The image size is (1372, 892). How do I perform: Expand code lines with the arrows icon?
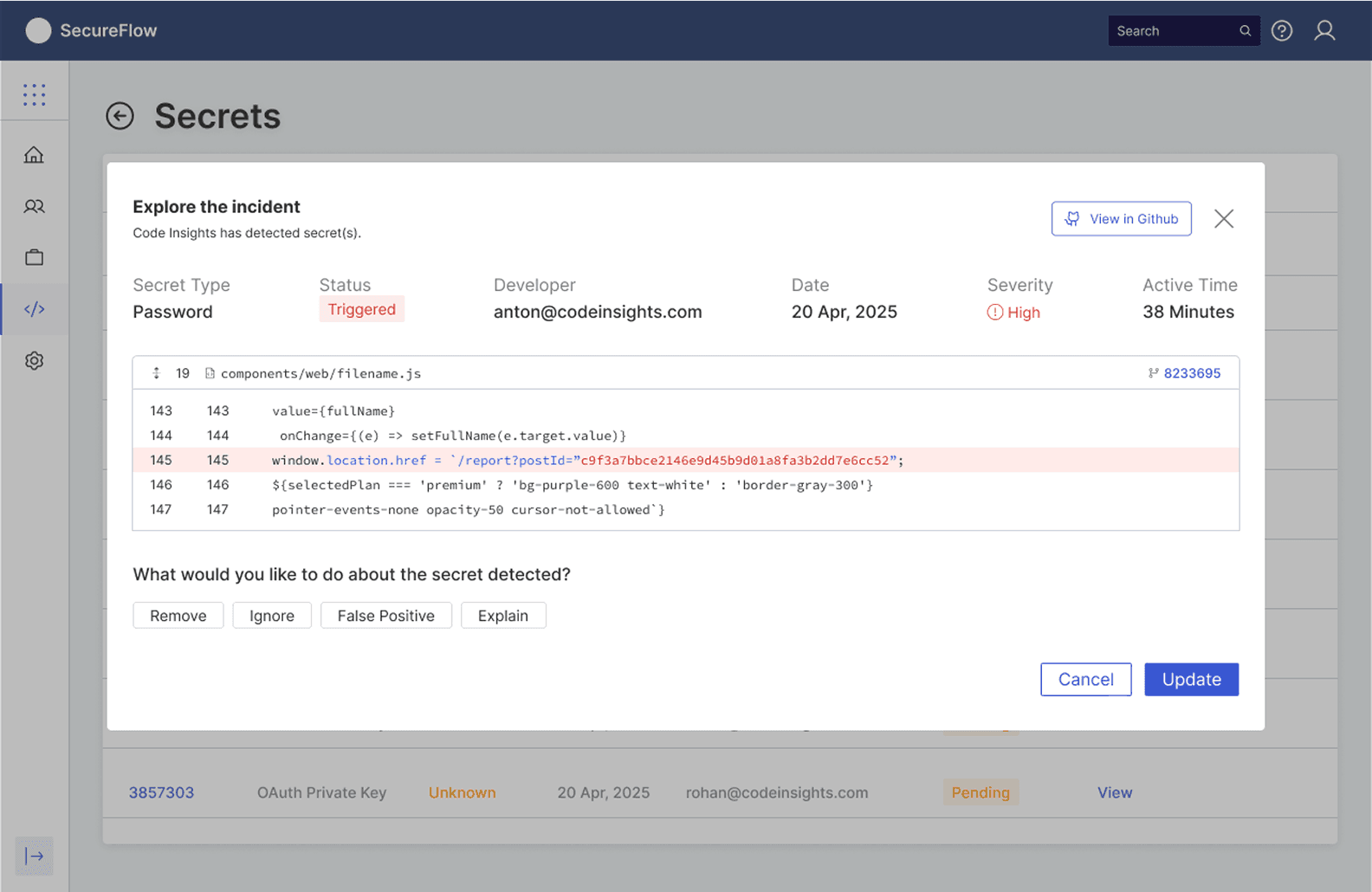click(157, 373)
